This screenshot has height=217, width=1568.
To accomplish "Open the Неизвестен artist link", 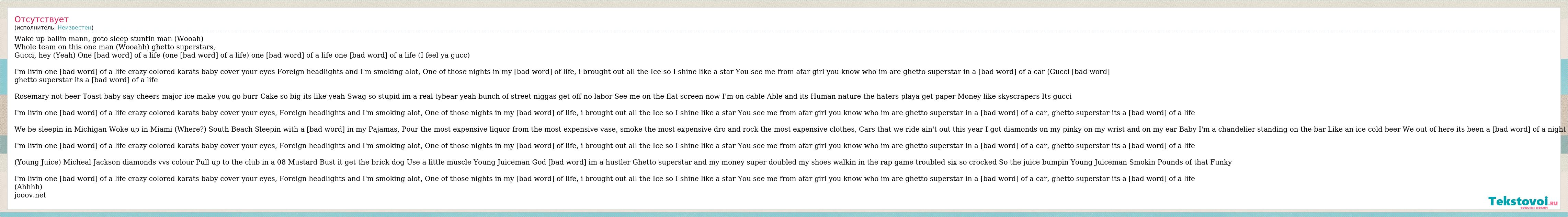I will pyautogui.click(x=74, y=27).
